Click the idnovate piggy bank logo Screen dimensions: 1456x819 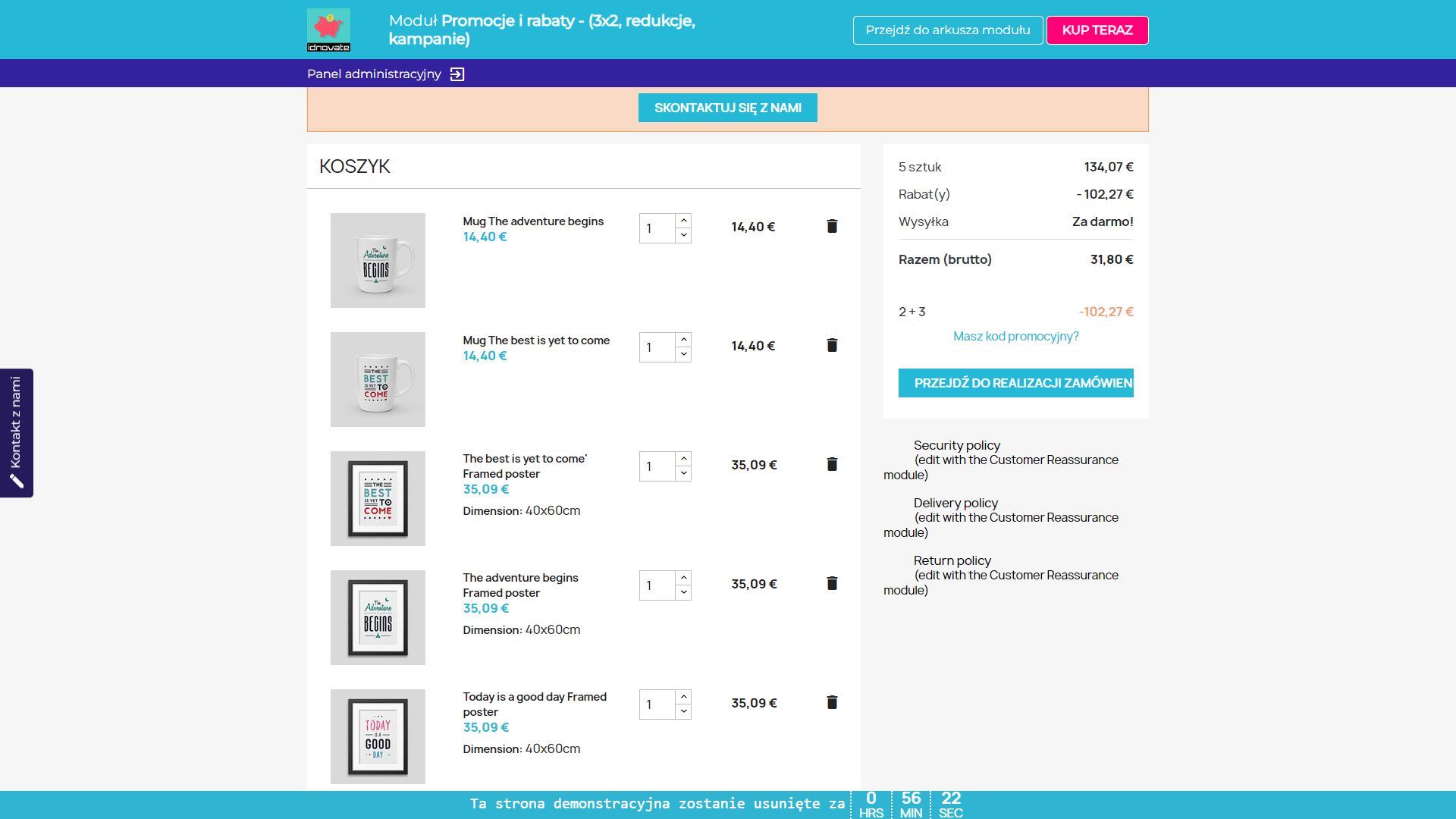pyautogui.click(x=328, y=30)
